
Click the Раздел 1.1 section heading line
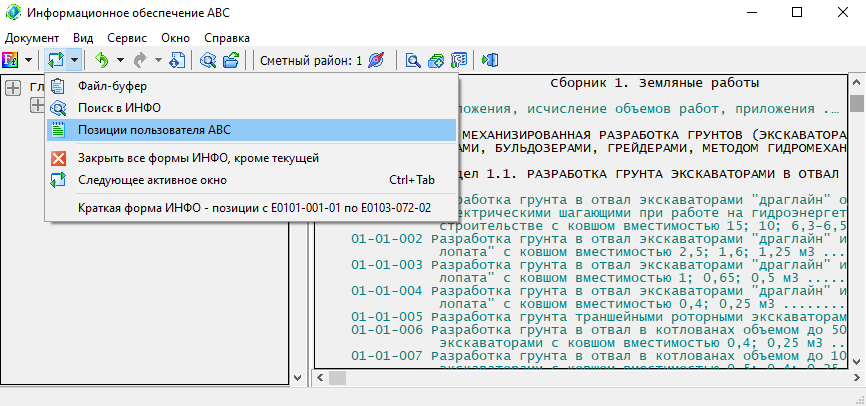[651, 174]
